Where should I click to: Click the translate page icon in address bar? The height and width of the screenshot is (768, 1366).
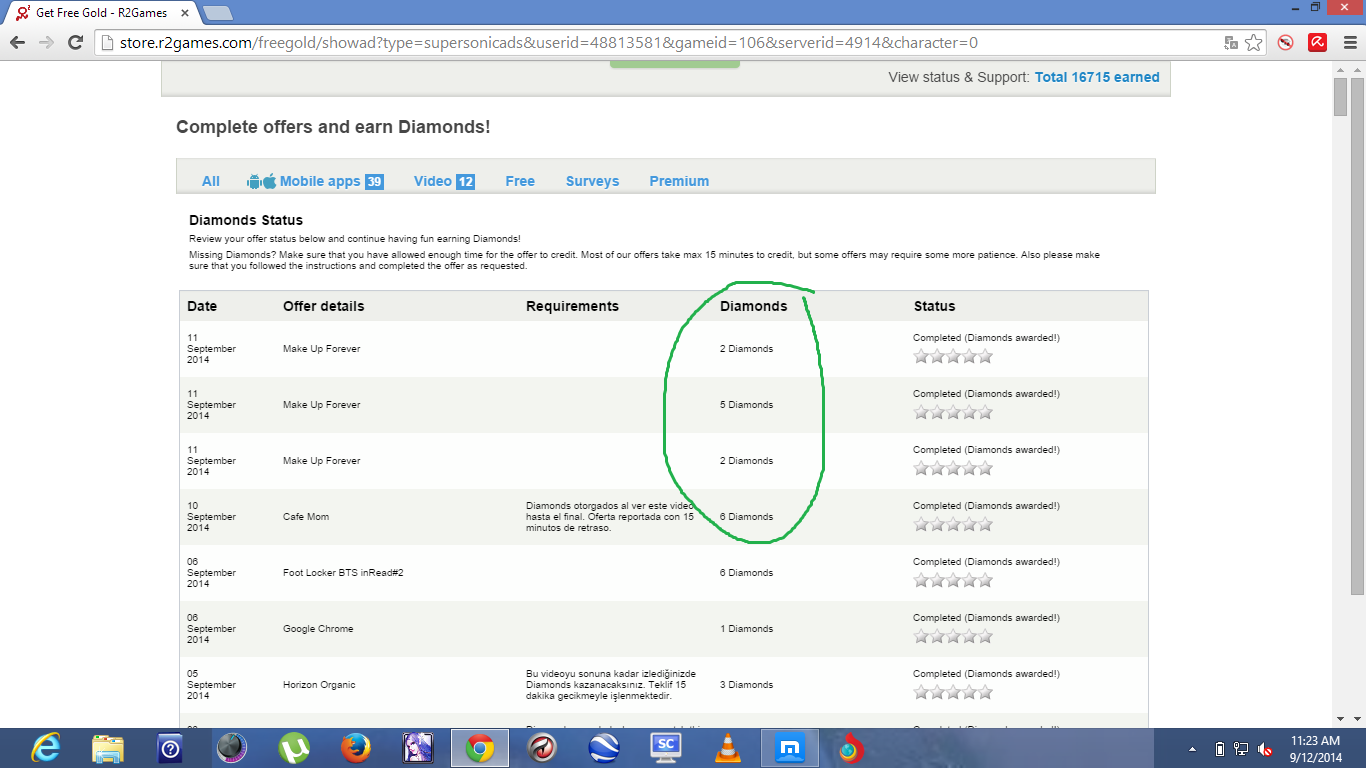pos(1232,43)
